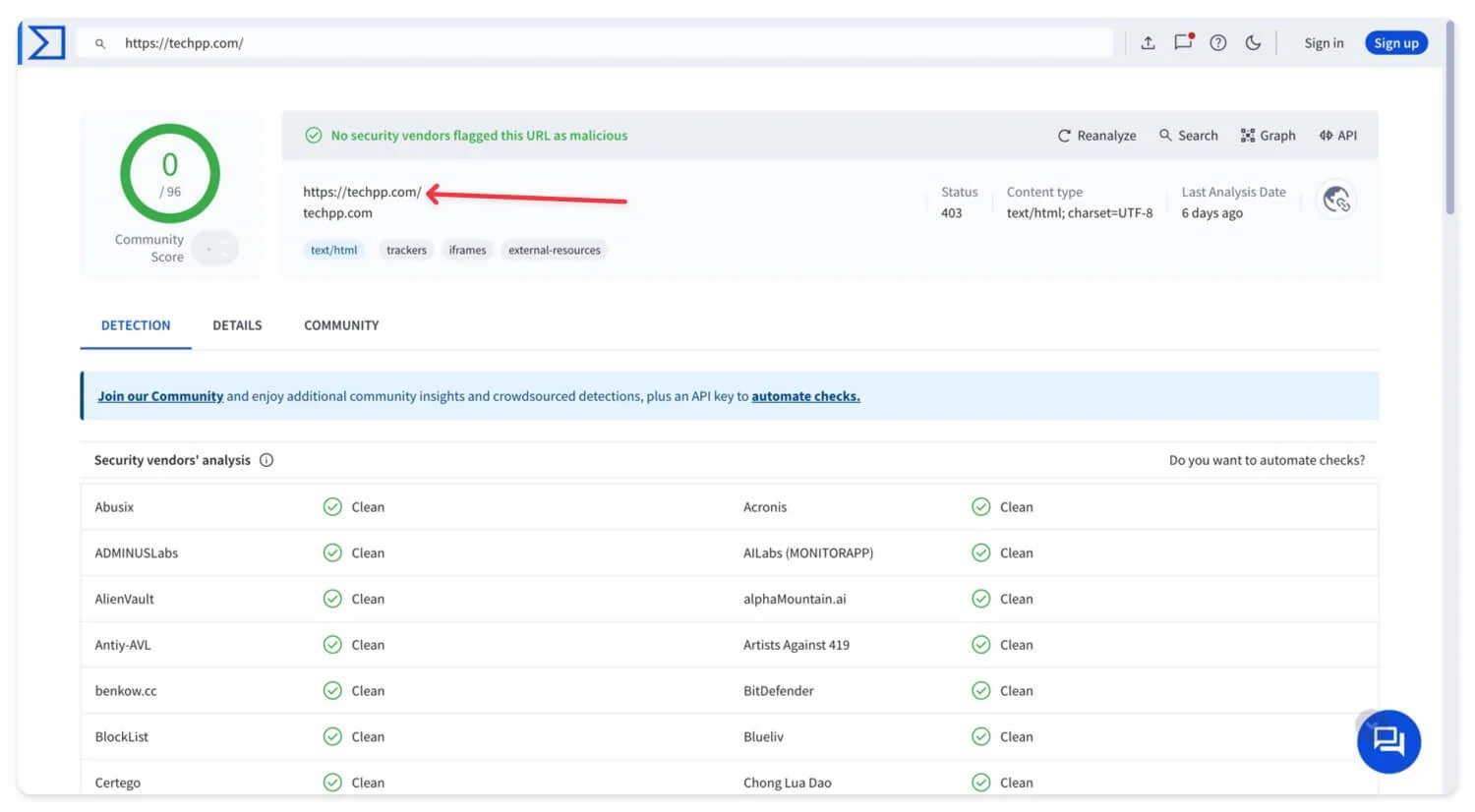Click the 0/96 detection score circle
This screenshot has height=812, width=1475.
pyautogui.click(x=170, y=173)
